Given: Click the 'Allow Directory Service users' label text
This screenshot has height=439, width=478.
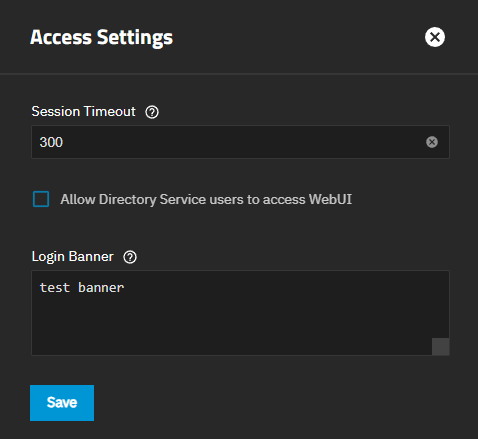Looking at the screenshot, I should tap(206, 199).
